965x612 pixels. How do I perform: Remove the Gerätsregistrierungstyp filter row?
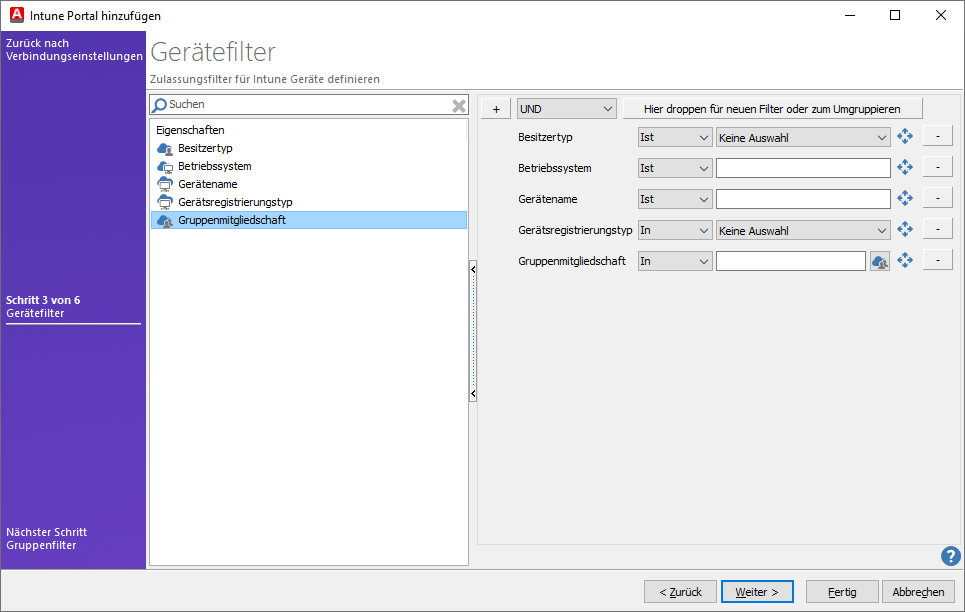(x=937, y=229)
